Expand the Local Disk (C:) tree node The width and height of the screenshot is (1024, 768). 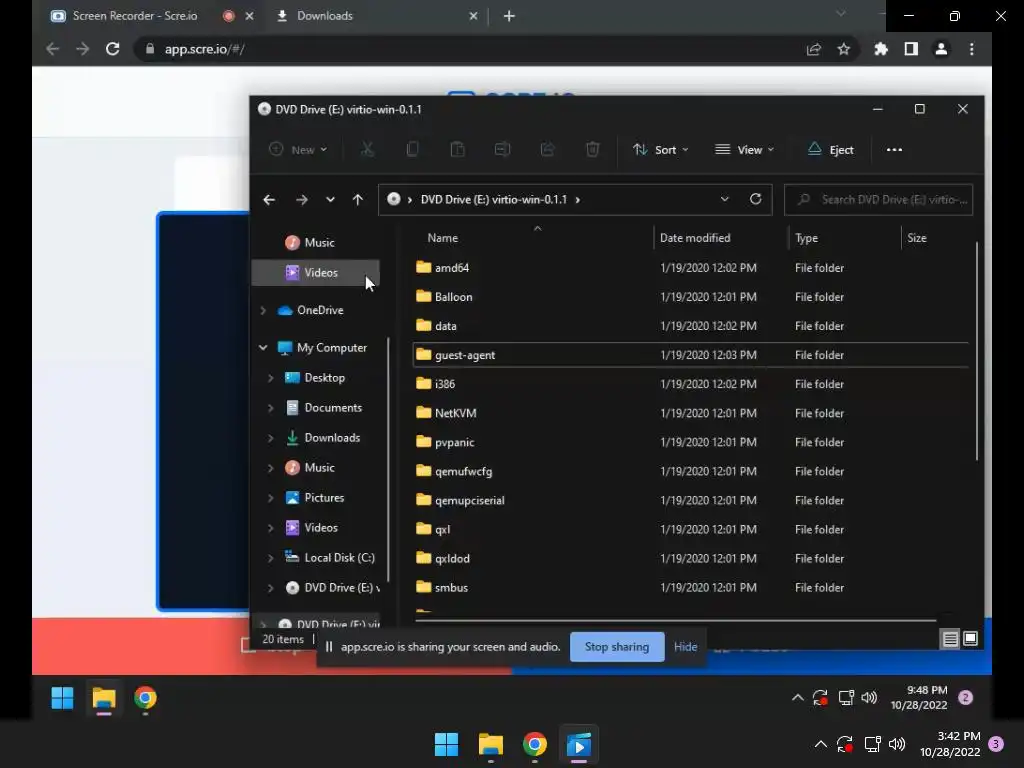[270, 558]
